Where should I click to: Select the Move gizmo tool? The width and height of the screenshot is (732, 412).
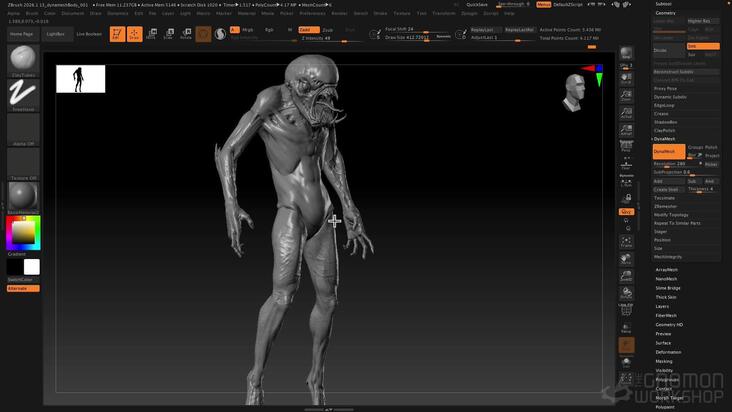pos(151,34)
